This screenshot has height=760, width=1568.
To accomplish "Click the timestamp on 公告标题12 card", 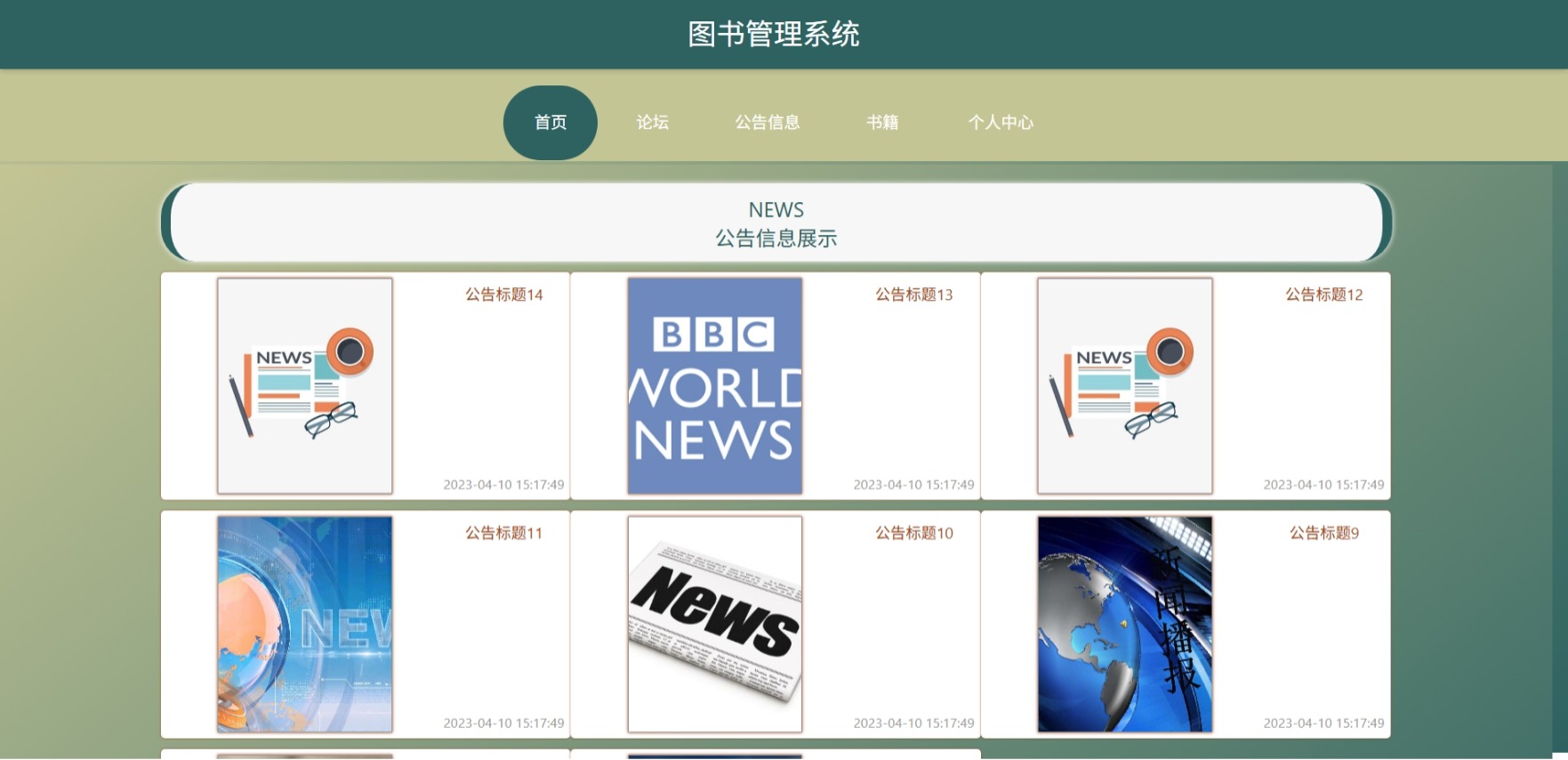I will [1324, 485].
